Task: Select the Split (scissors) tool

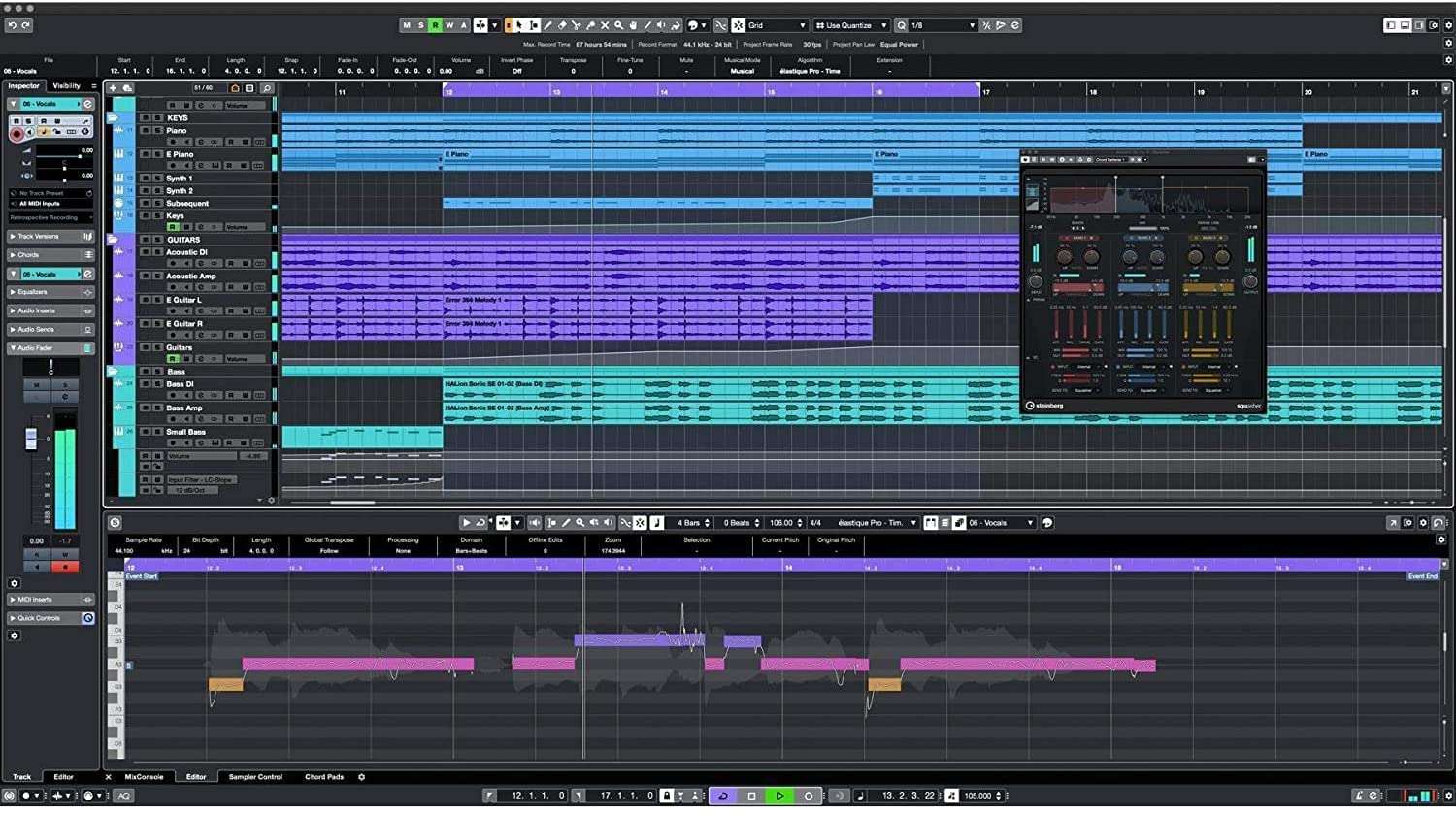Action: coord(578,25)
